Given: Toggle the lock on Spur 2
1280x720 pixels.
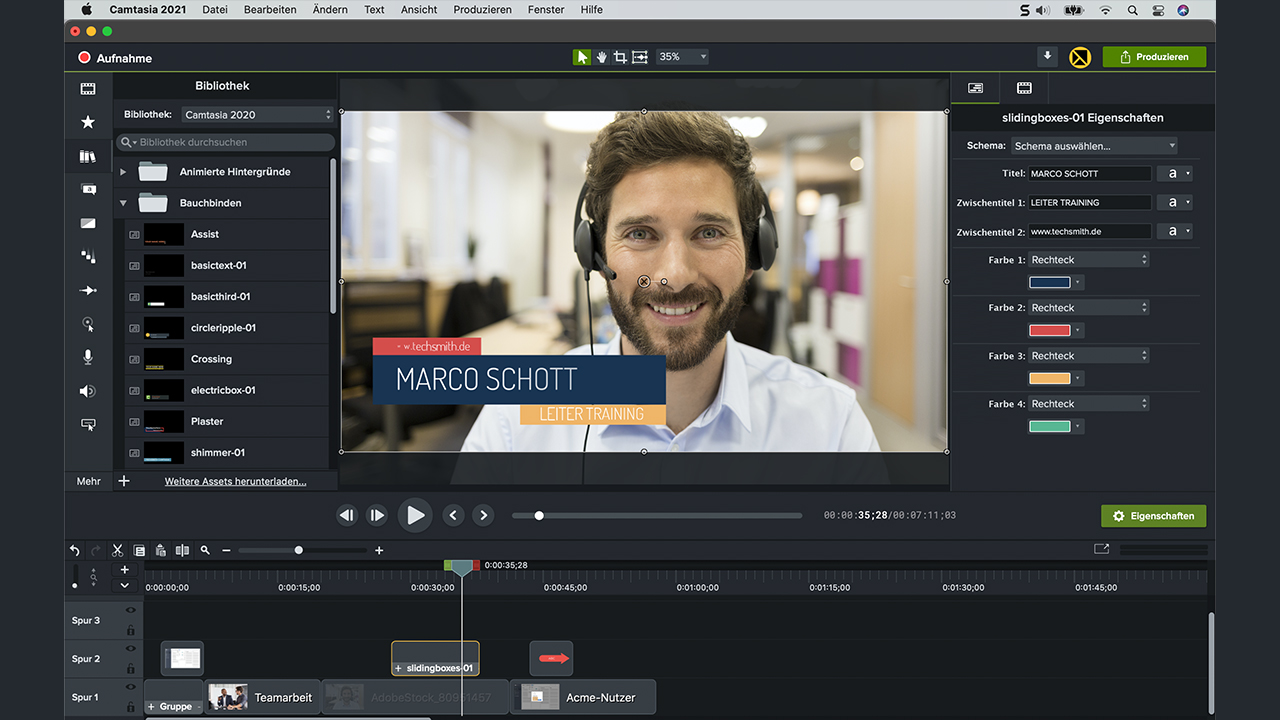Looking at the screenshot, I should tap(130, 669).
